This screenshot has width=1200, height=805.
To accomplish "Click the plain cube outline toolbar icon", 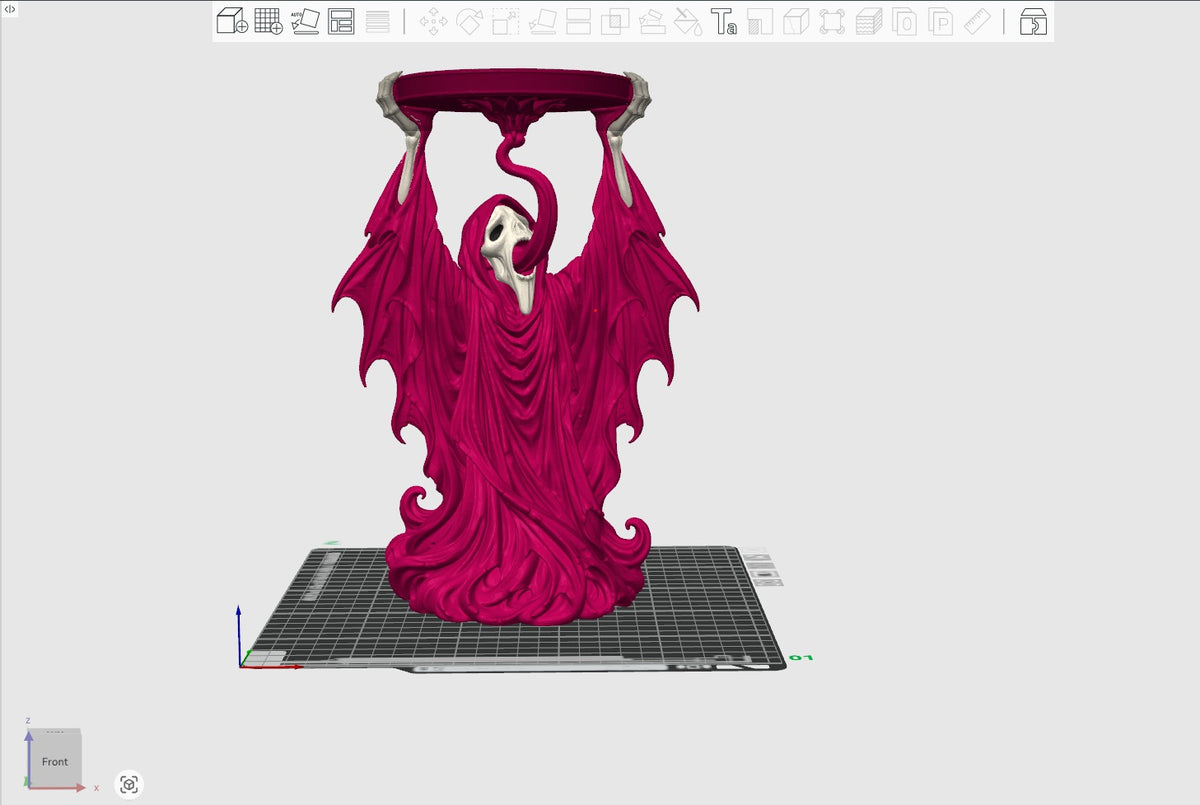I will 796,21.
